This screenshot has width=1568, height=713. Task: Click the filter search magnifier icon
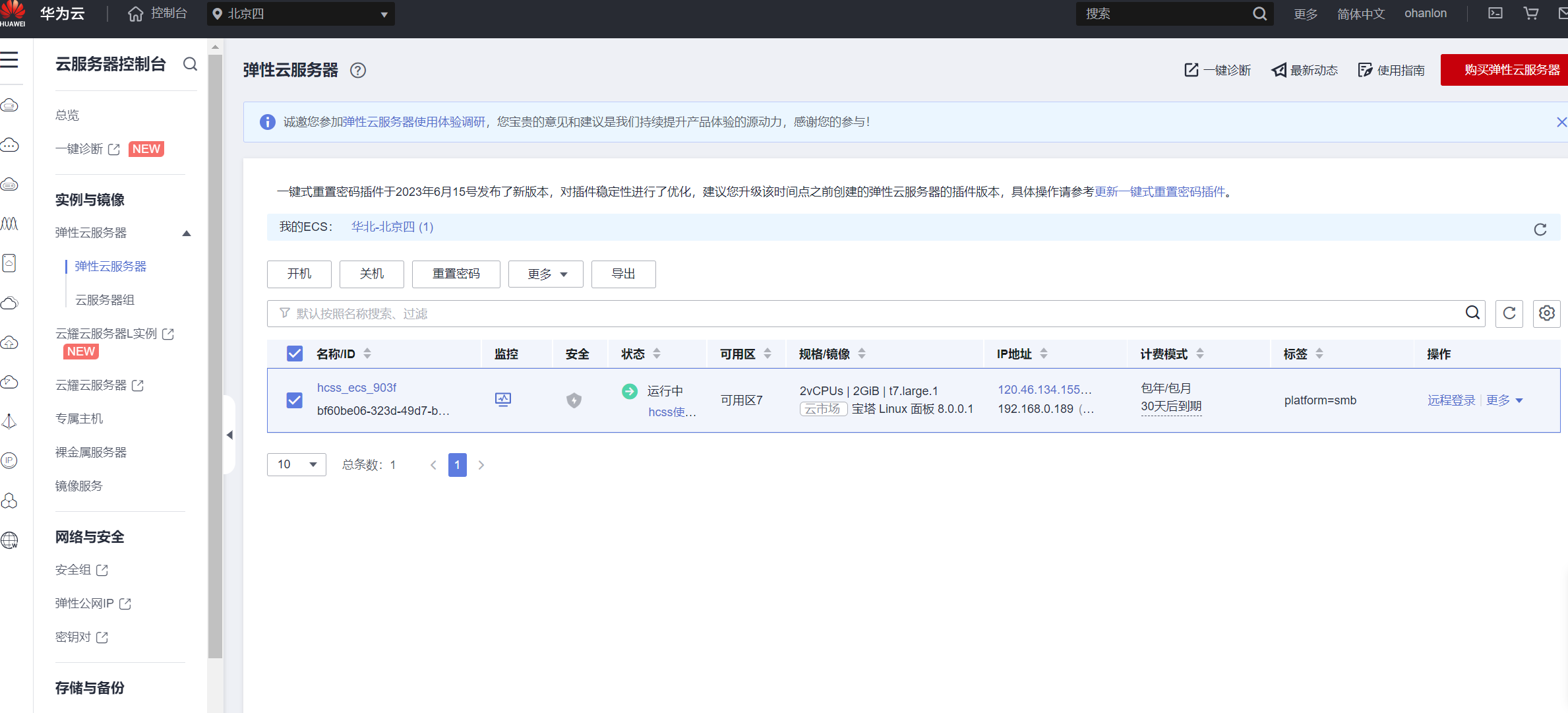pos(1472,313)
